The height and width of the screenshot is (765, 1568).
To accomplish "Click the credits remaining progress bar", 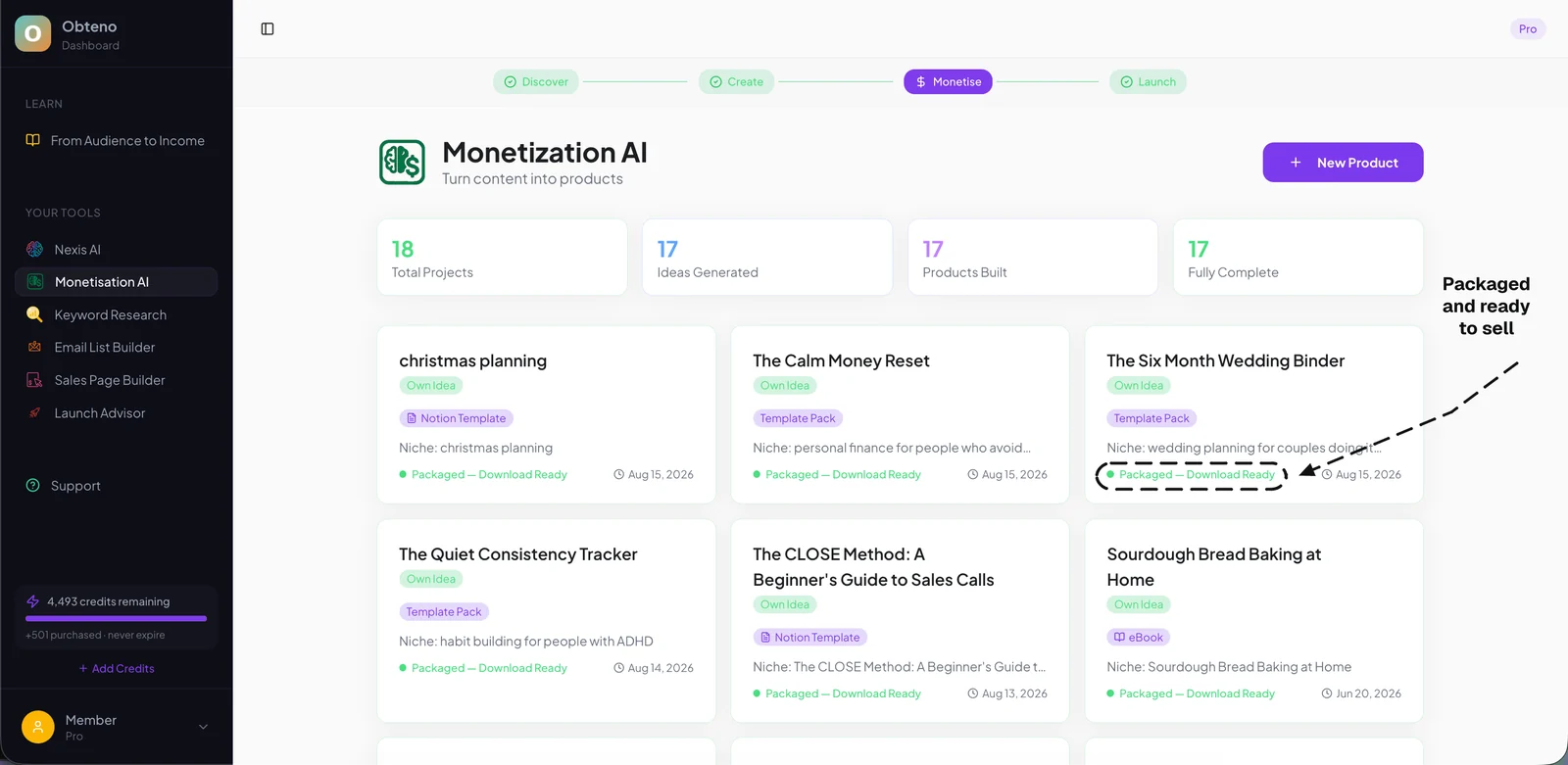I will (117, 619).
